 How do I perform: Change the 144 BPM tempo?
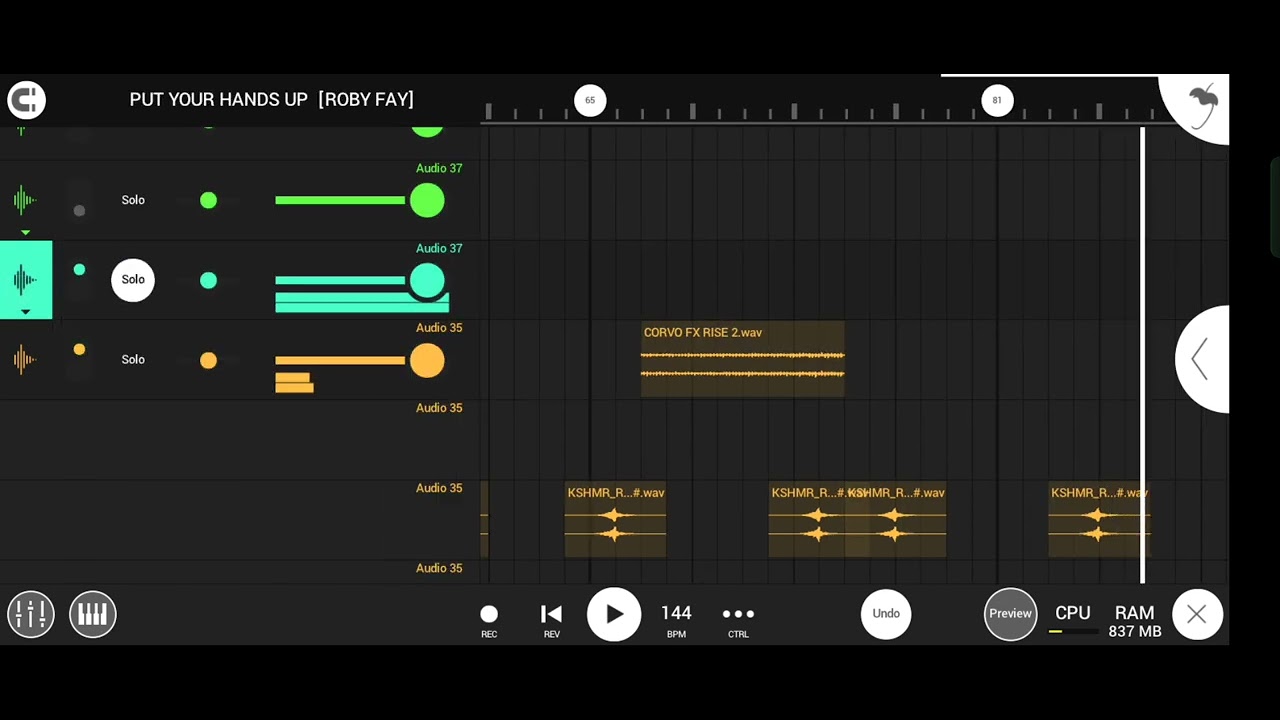(676, 620)
